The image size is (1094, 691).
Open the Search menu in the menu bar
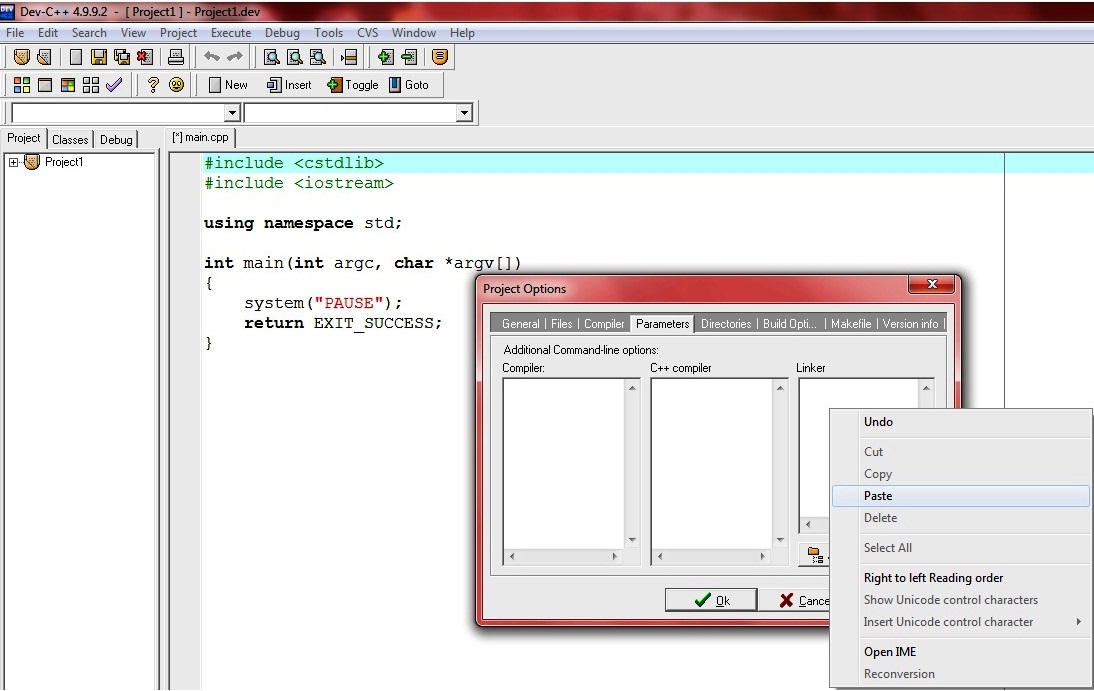[x=89, y=33]
